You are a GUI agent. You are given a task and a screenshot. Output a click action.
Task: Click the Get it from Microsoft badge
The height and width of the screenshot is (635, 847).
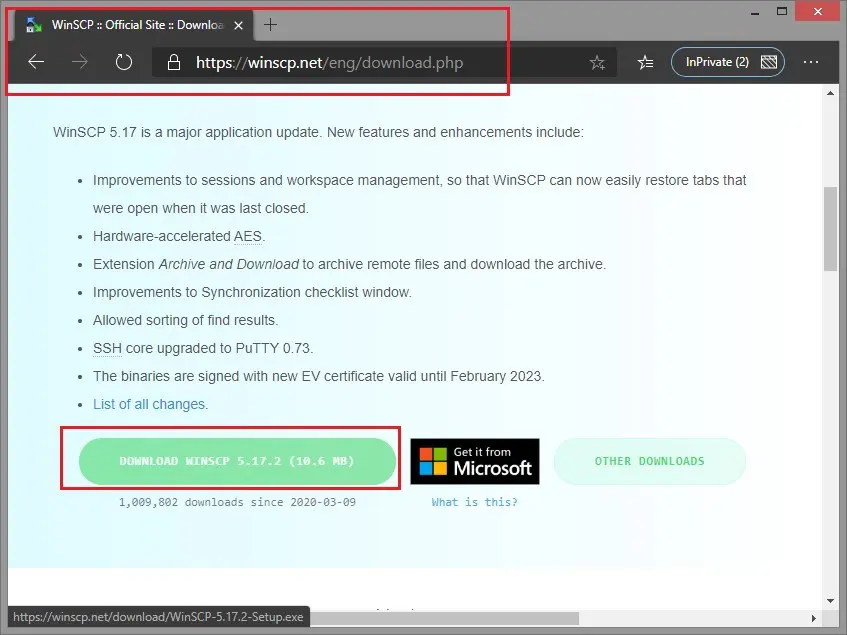(475, 461)
